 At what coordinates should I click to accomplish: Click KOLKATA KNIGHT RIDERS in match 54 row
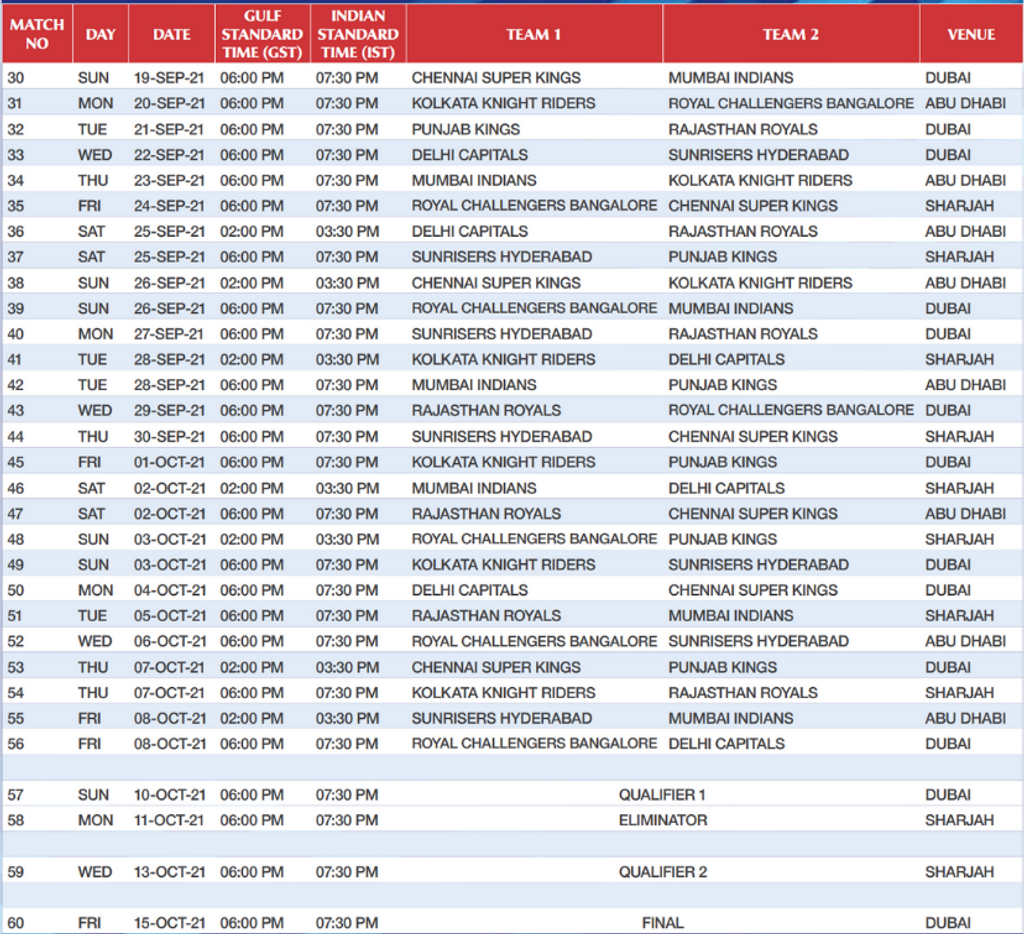(504, 692)
